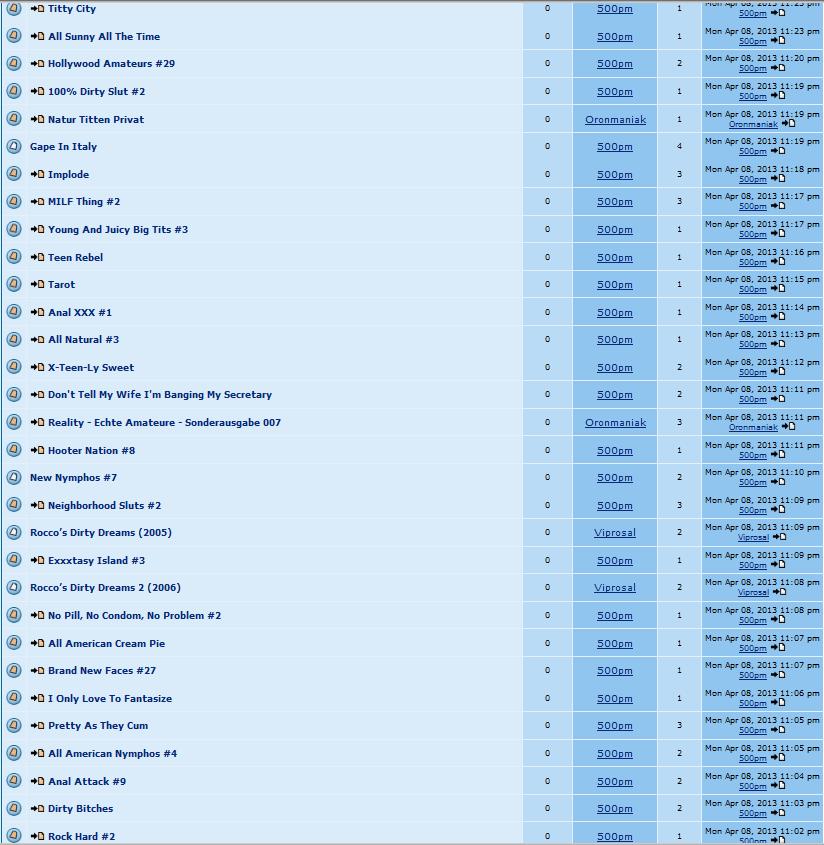The width and height of the screenshot is (824, 845).
Task: View latest post icon in Teen Rebel last-post cell
Action: click(x=778, y=261)
